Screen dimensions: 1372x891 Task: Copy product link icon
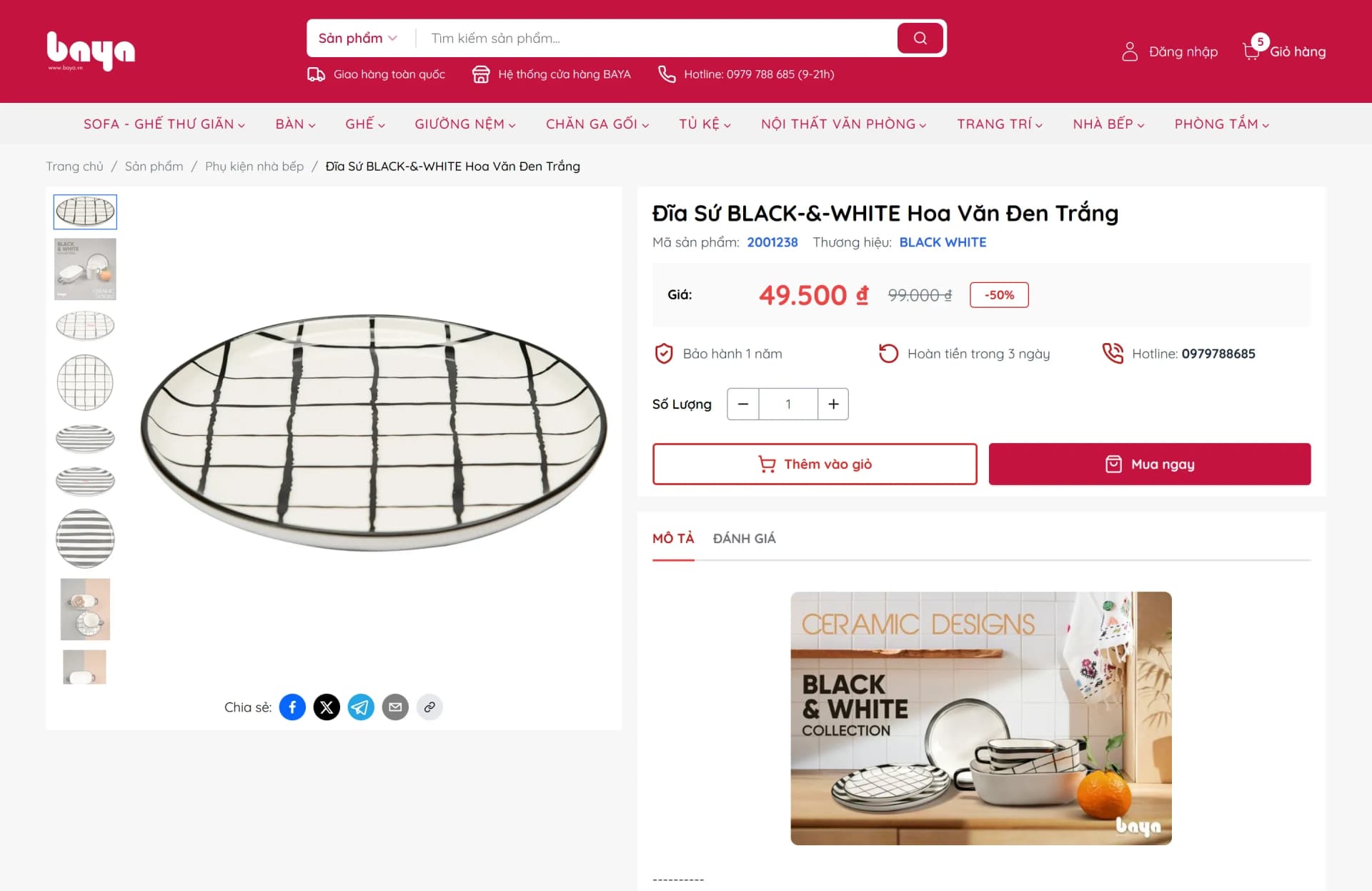[x=429, y=707]
